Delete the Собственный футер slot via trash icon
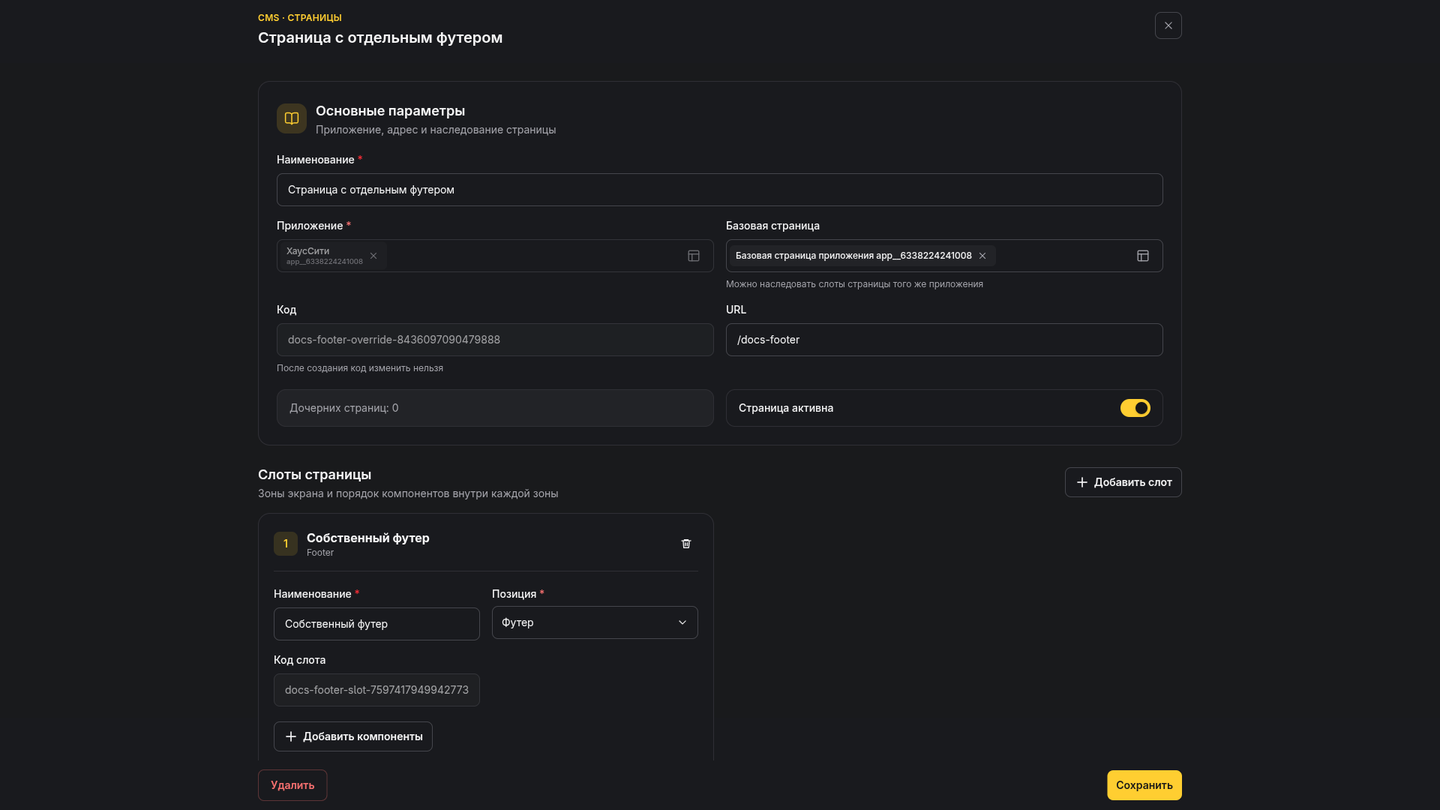Image resolution: width=1440 pixels, height=810 pixels. pos(686,544)
